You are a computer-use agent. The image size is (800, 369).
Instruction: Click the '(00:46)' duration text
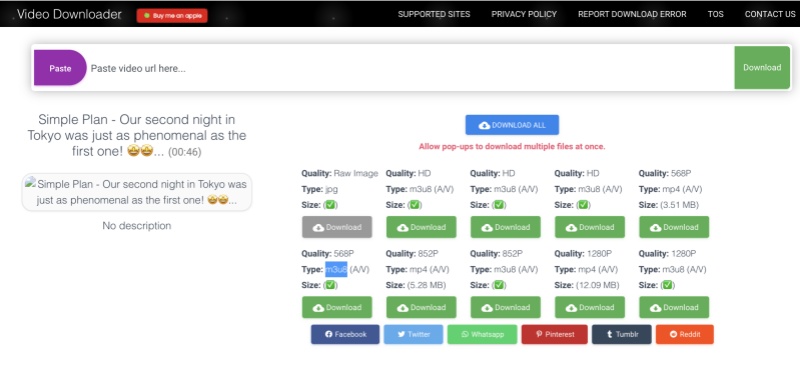pos(185,152)
